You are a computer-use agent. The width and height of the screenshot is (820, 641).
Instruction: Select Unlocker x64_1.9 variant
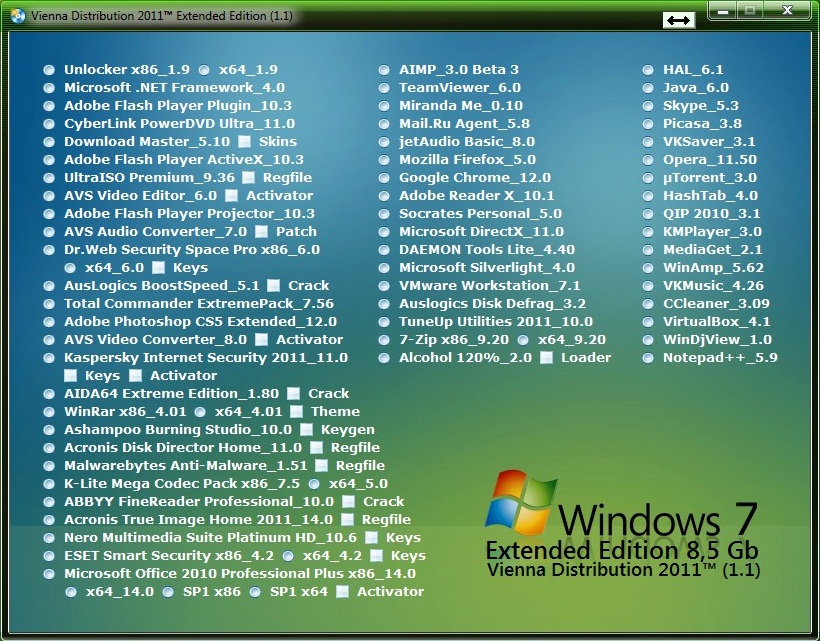(x=204, y=70)
